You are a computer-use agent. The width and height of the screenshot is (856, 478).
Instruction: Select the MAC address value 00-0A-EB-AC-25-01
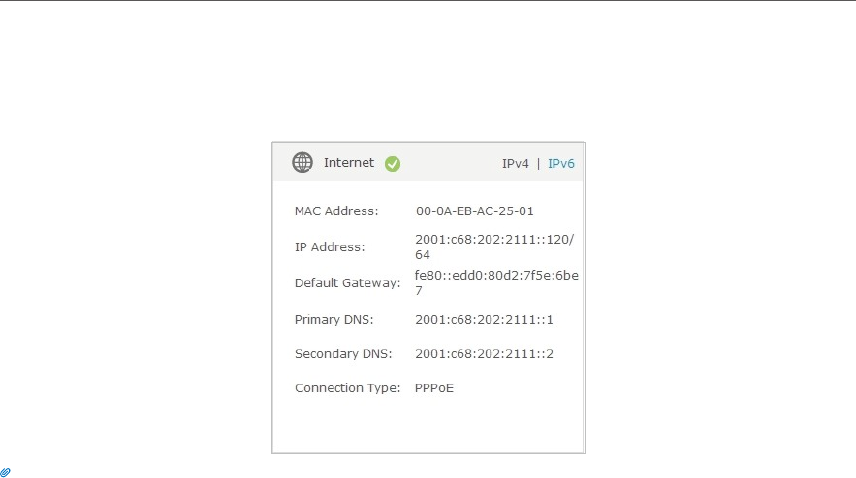pyautogui.click(x=474, y=211)
